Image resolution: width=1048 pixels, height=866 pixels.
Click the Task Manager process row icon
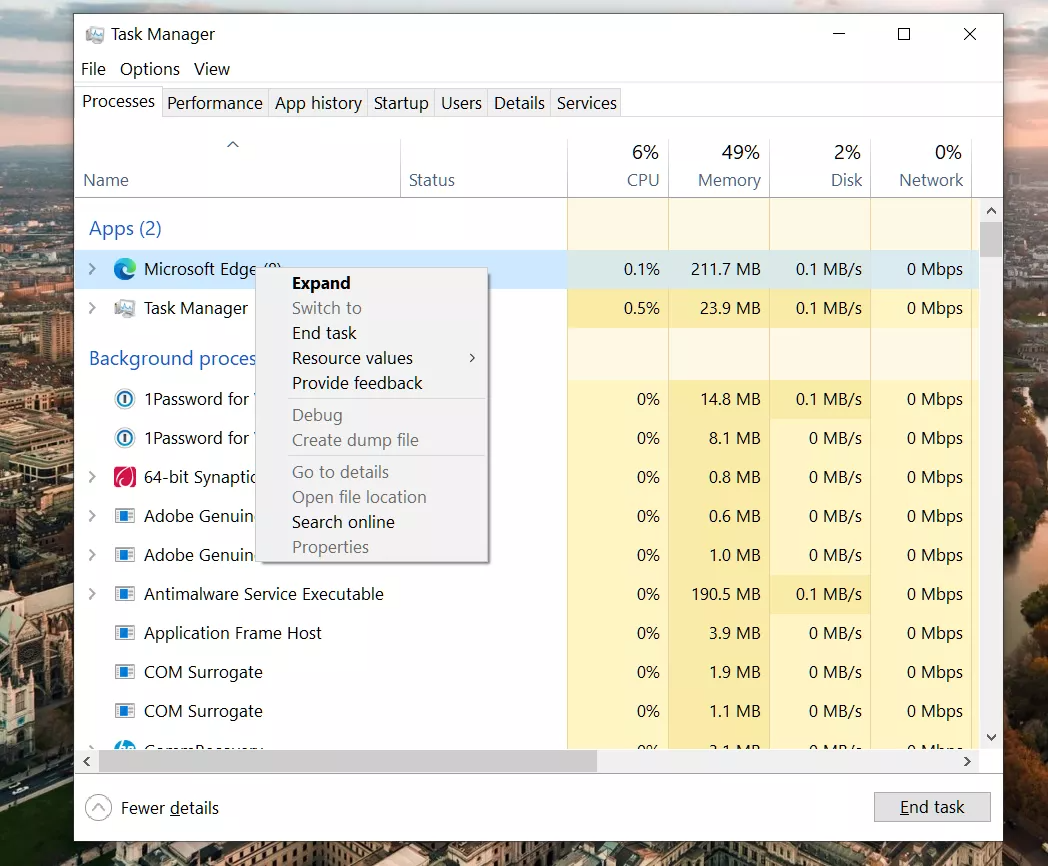click(125, 308)
